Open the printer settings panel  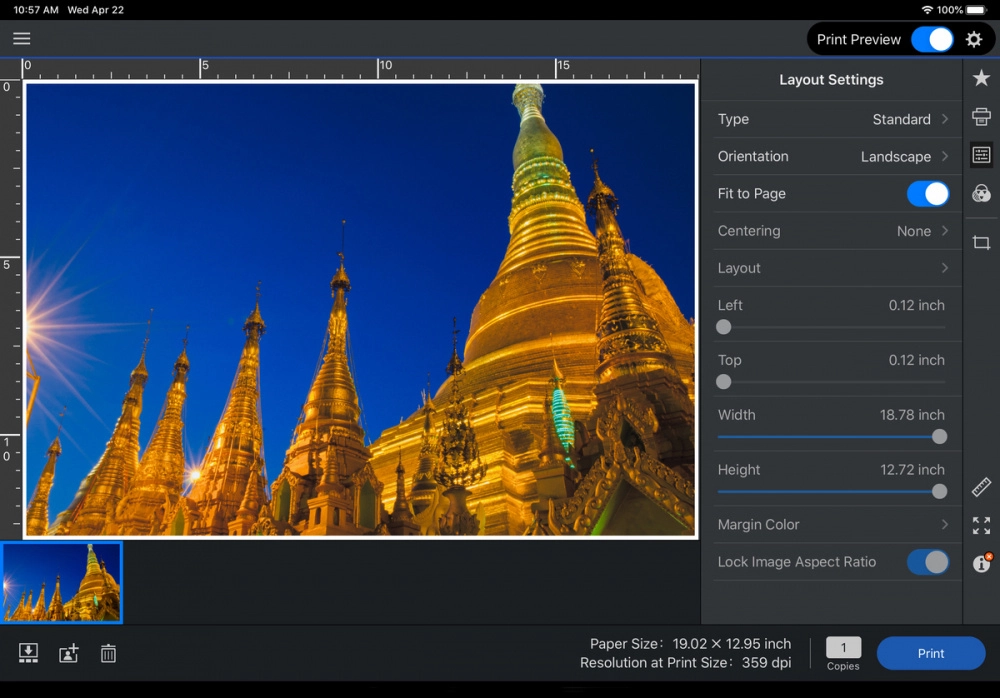tap(981, 117)
